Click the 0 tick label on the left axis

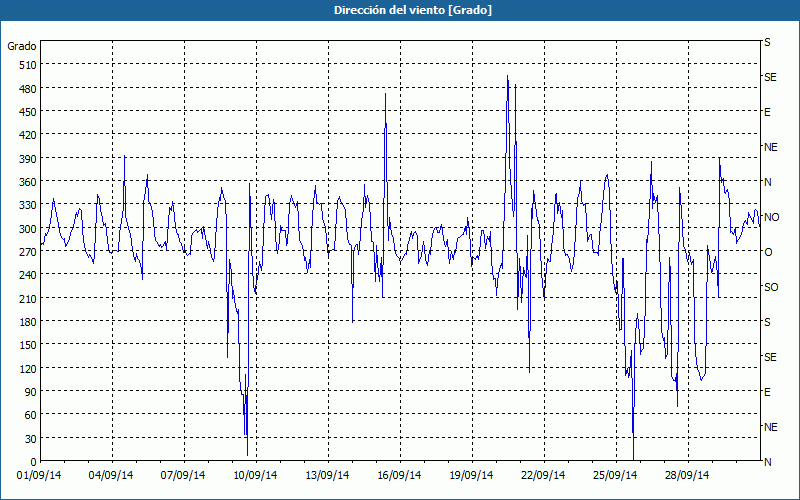(34, 462)
